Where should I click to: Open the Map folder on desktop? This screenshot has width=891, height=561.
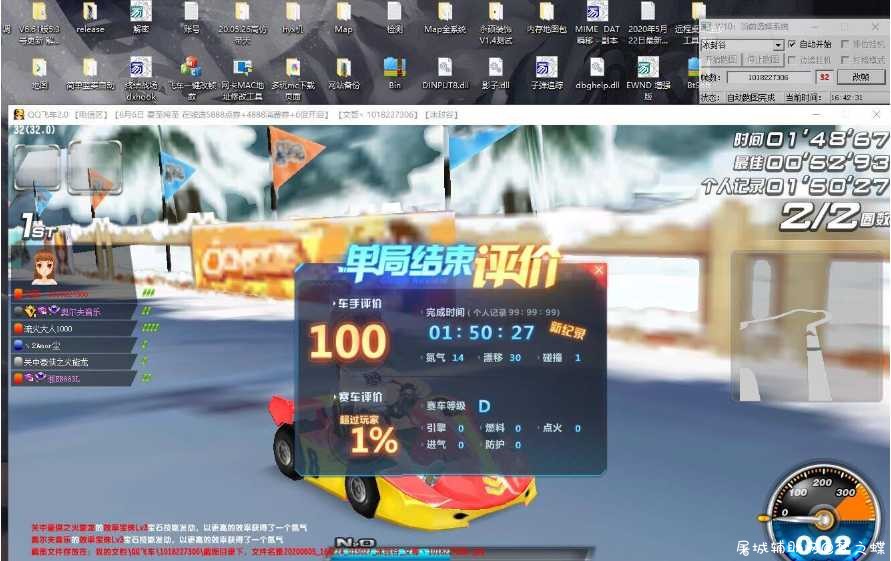[x=343, y=18]
